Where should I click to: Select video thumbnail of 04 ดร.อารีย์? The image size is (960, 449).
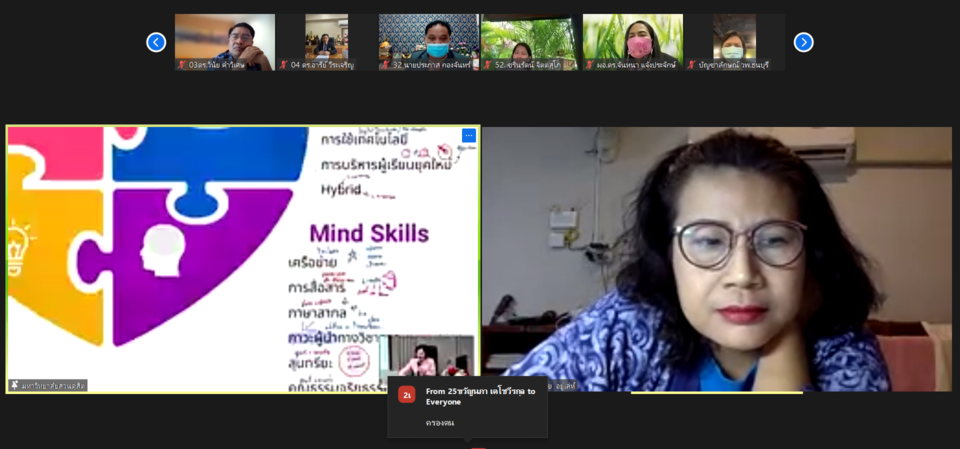click(x=326, y=42)
